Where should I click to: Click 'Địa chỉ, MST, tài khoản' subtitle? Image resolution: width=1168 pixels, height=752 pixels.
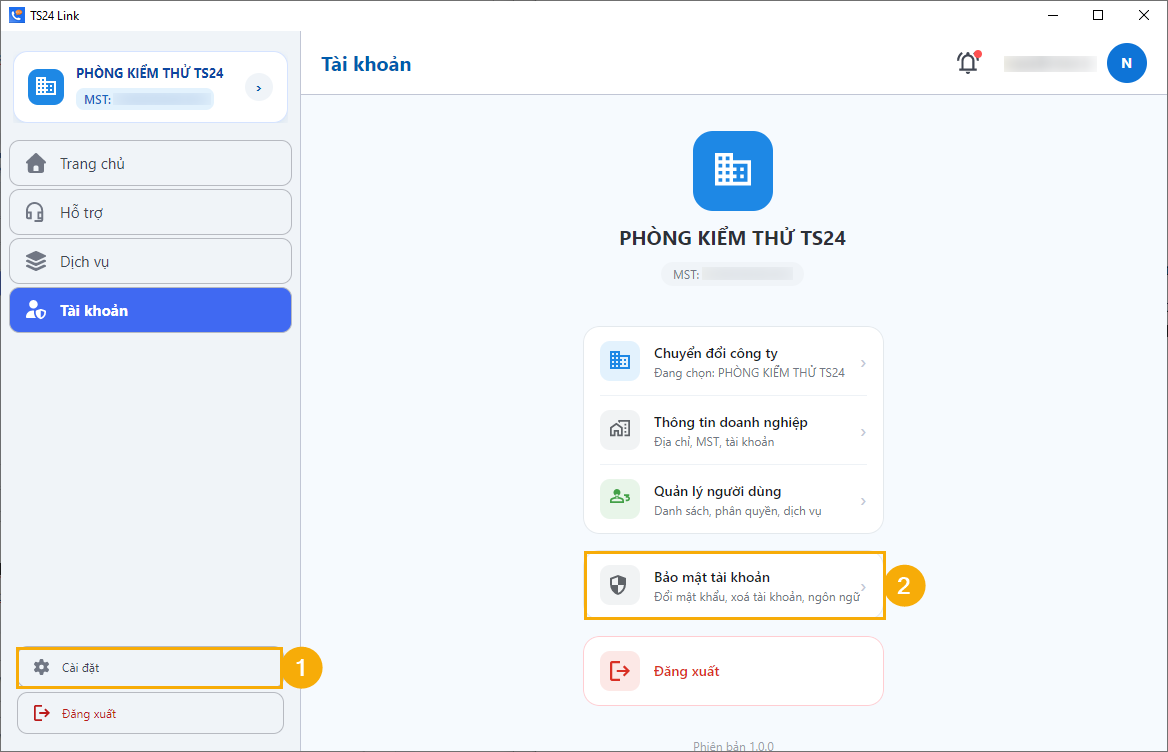(x=714, y=442)
